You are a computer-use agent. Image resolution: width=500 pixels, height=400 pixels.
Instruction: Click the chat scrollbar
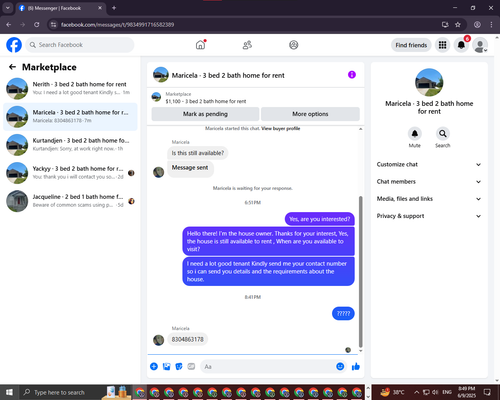pyautogui.click(x=360, y=272)
